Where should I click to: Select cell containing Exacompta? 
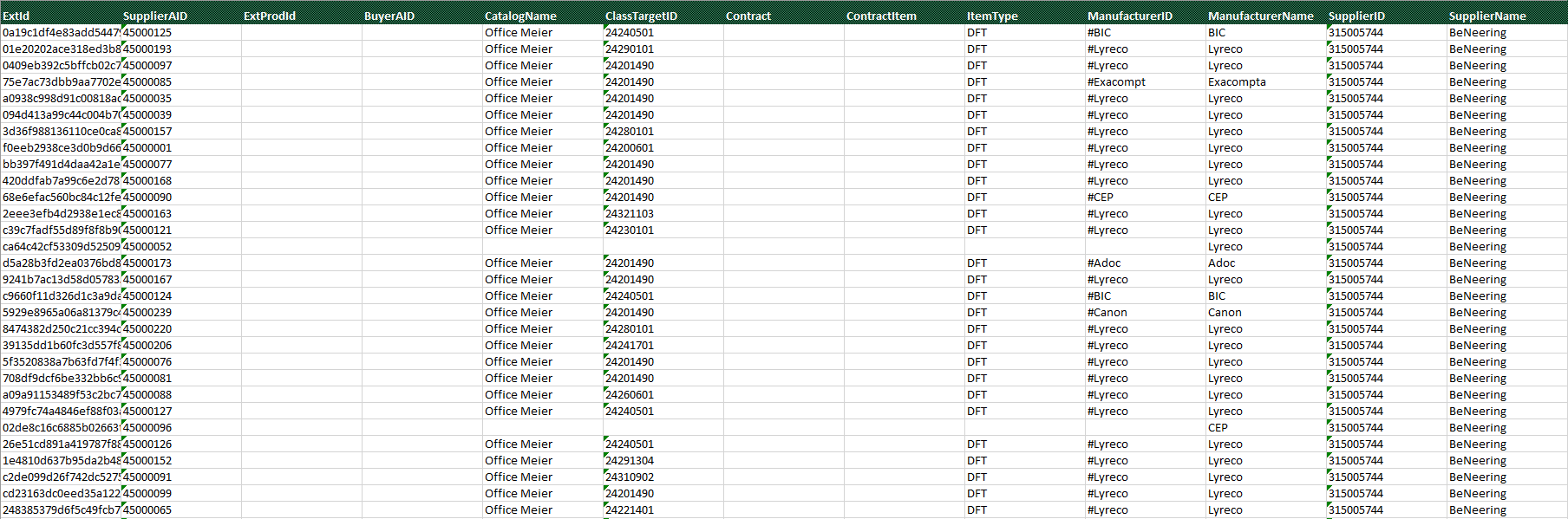1237,82
